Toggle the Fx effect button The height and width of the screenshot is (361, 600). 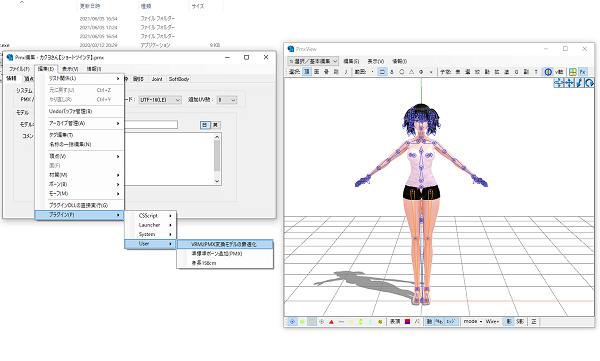[582, 72]
